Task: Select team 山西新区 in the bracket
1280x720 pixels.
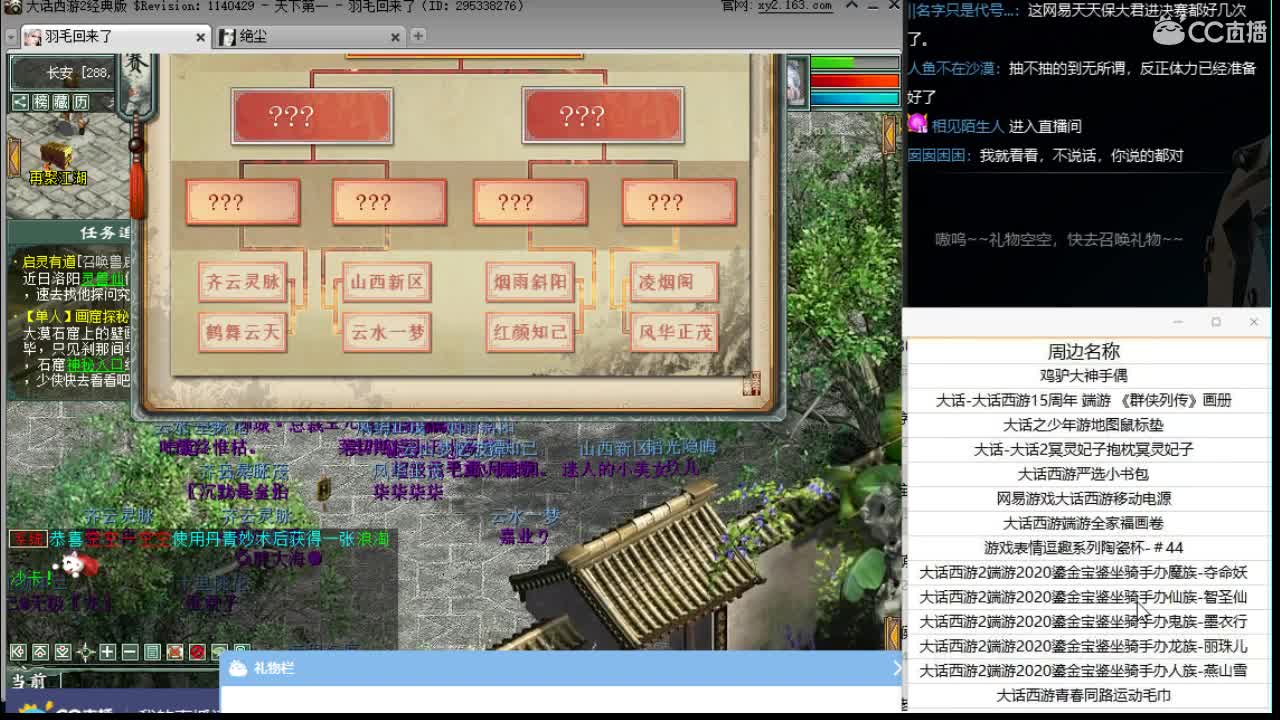Action: (x=387, y=282)
